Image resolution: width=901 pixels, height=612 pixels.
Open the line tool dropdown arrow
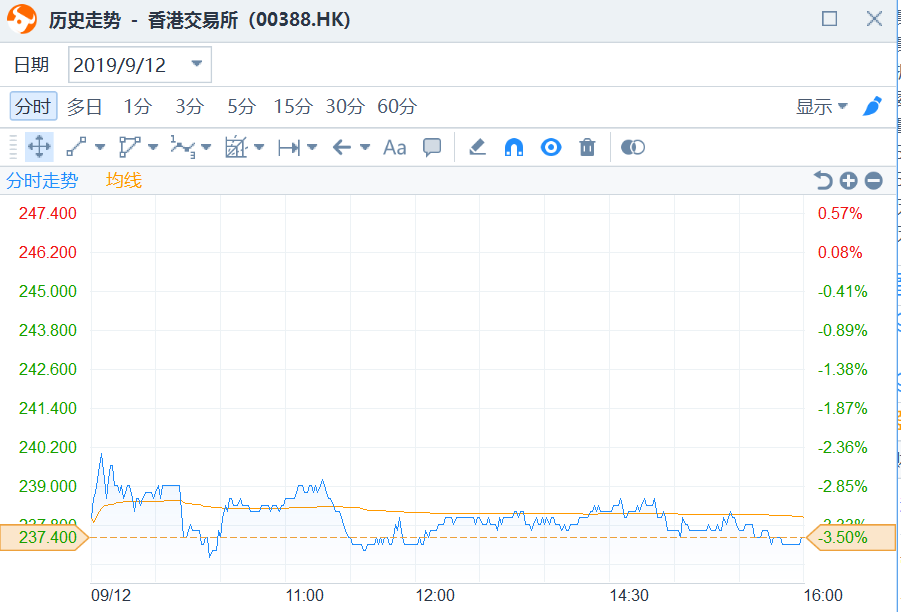point(100,147)
